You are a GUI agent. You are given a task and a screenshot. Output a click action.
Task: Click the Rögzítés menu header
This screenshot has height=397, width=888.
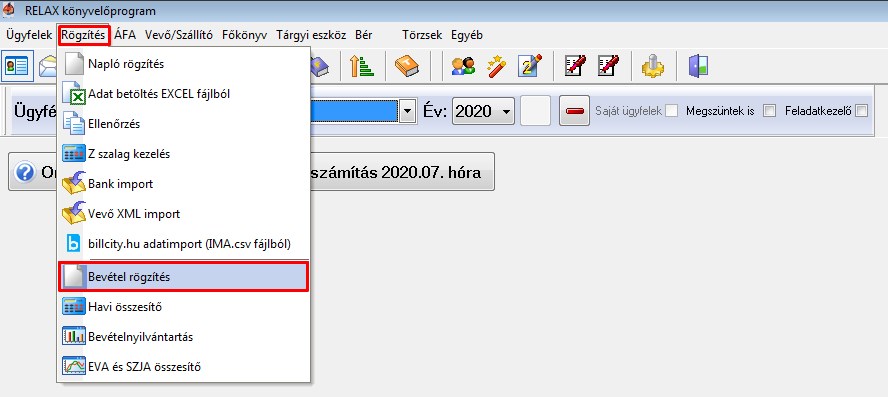(x=83, y=35)
